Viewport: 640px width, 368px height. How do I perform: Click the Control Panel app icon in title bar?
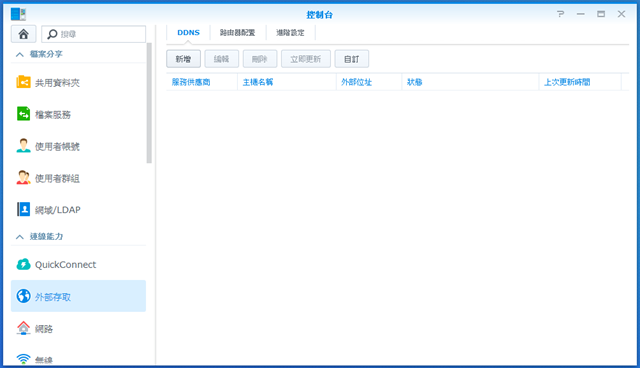tap(18, 14)
